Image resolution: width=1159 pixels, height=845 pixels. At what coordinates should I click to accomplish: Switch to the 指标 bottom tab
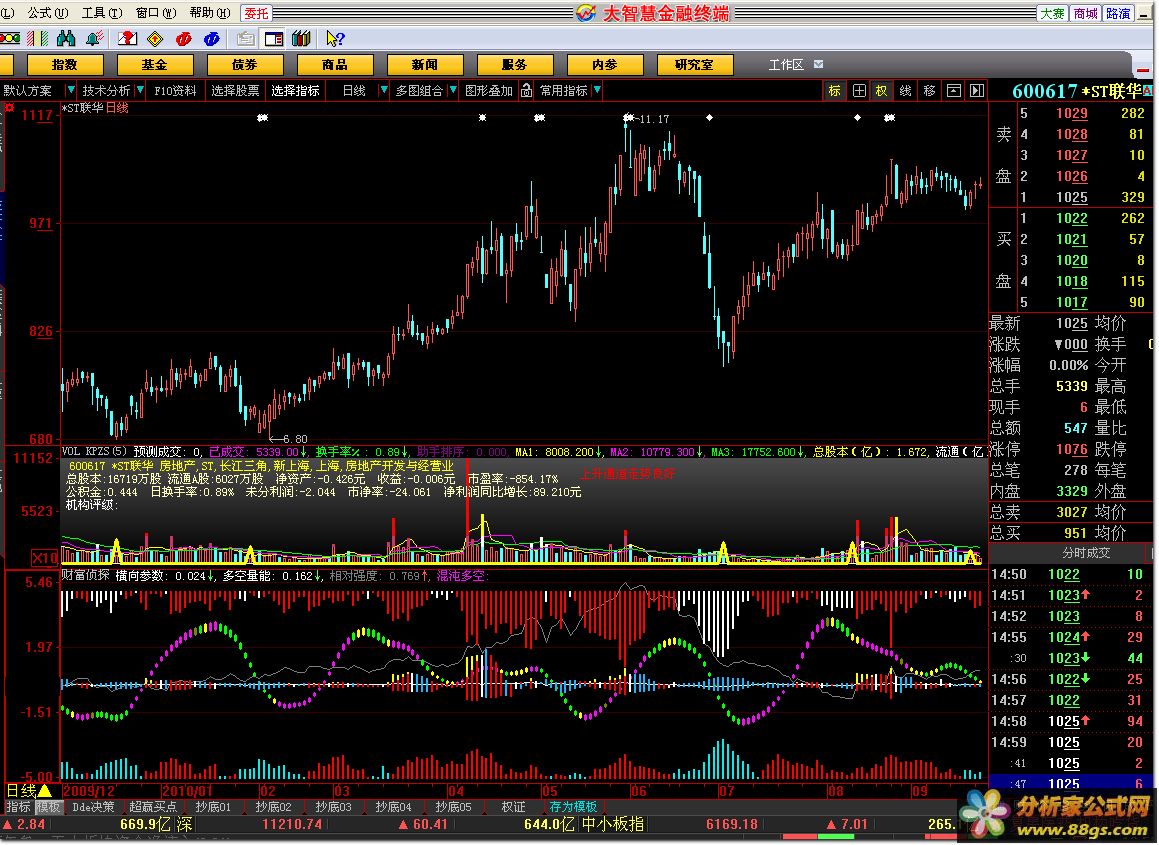tap(18, 807)
